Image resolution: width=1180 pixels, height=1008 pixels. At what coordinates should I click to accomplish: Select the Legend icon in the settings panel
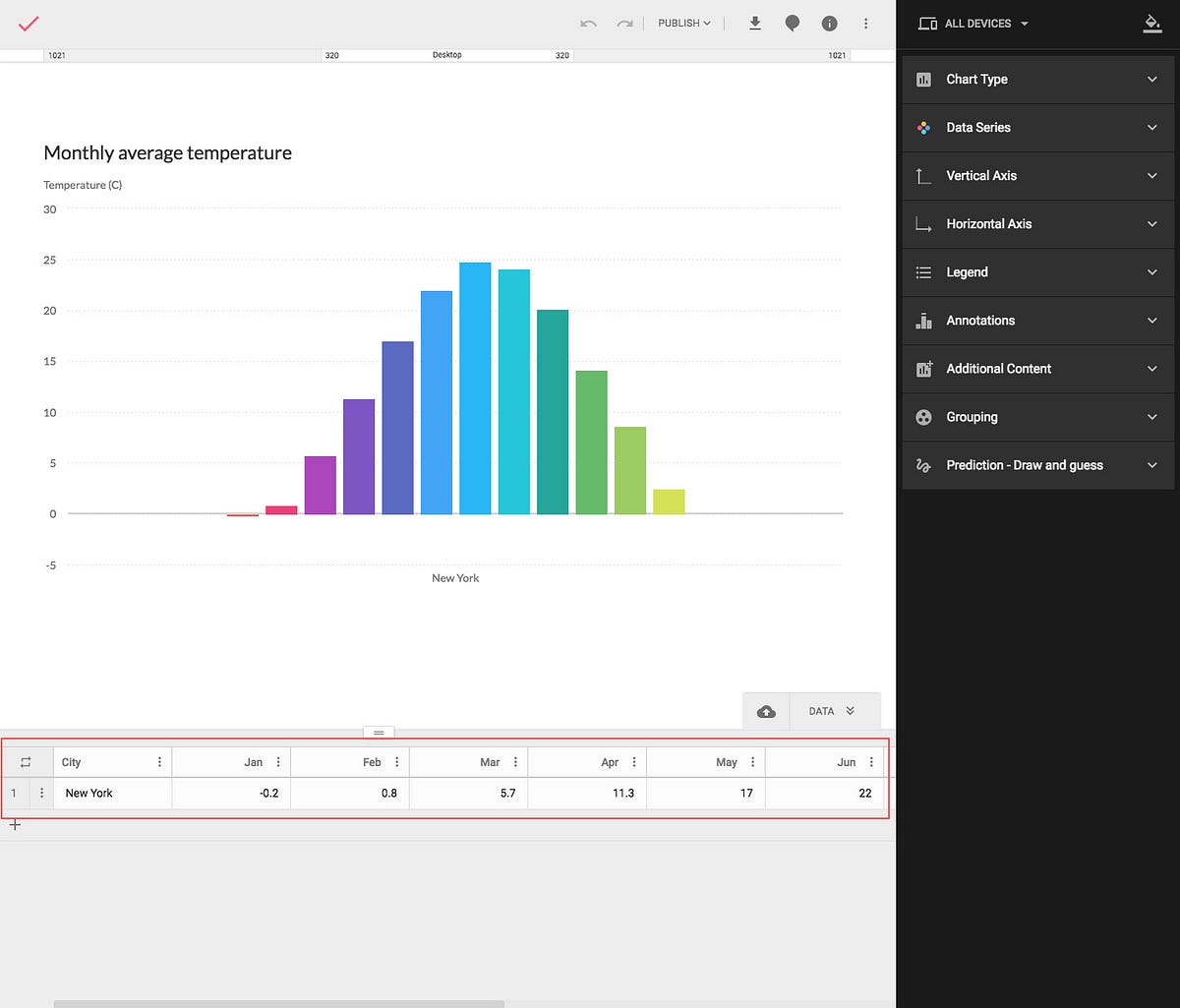(x=923, y=271)
